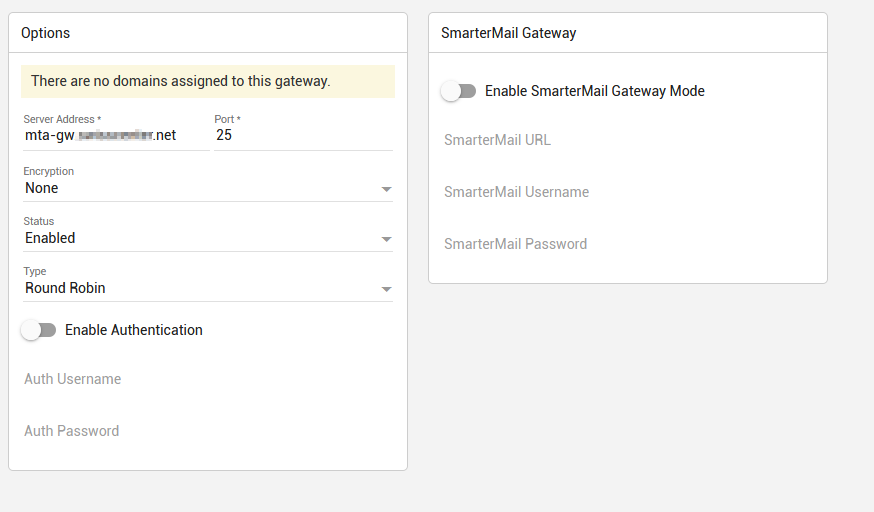Click the SmarterMail Password field
This screenshot has height=512, width=874.
(x=627, y=244)
